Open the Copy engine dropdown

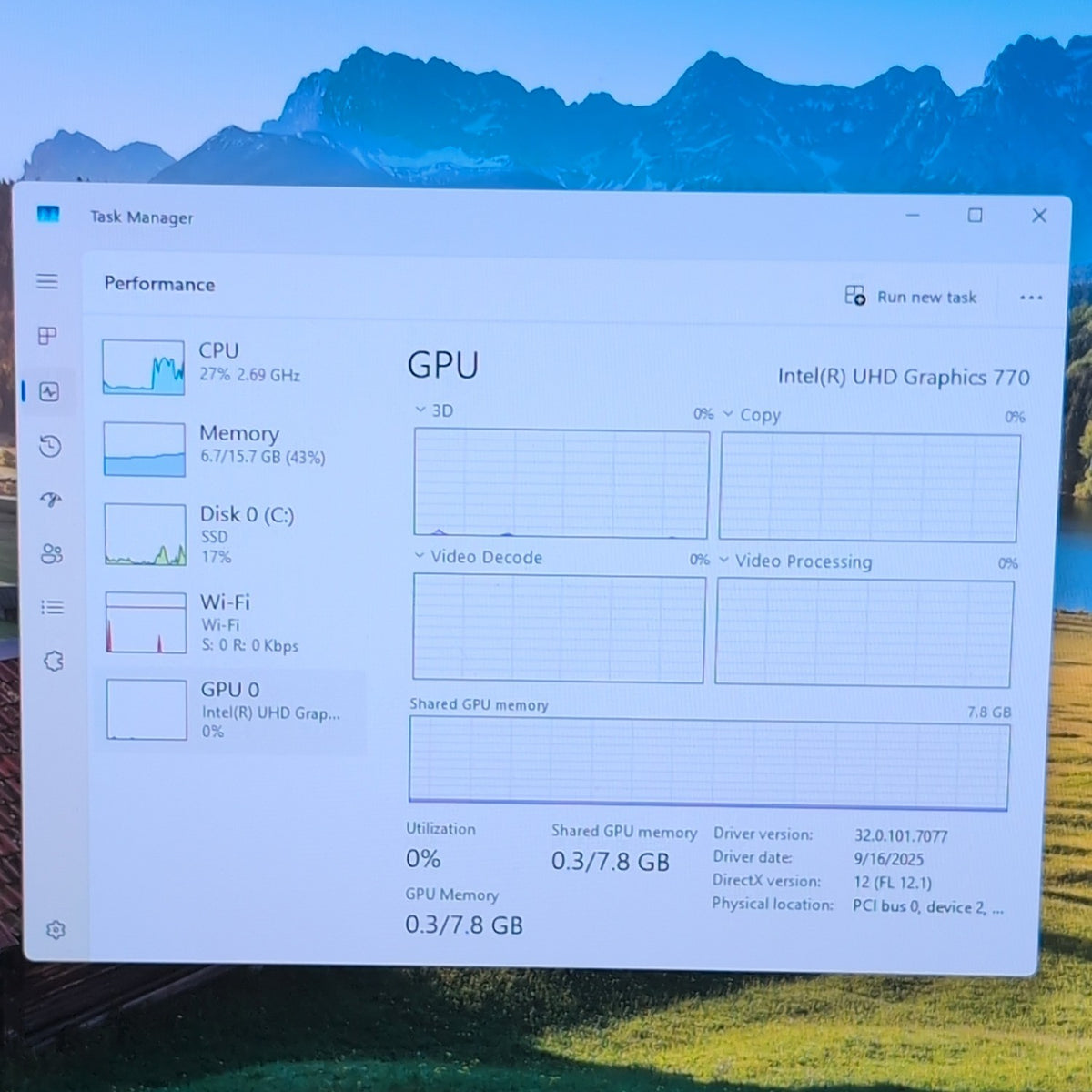pyautogui.click(x=752, y=415)
